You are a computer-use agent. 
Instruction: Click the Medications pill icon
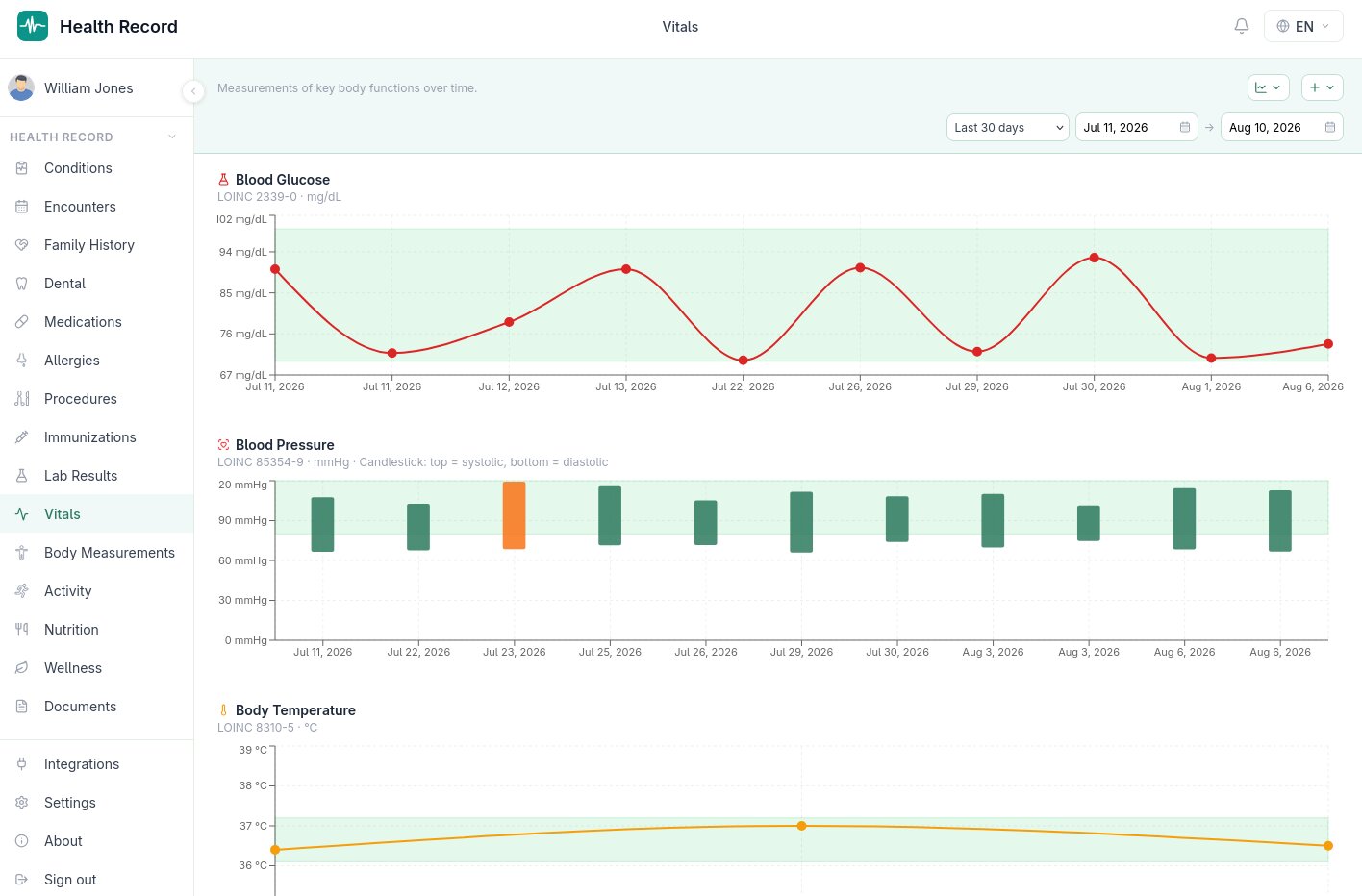tap(22, 322)
